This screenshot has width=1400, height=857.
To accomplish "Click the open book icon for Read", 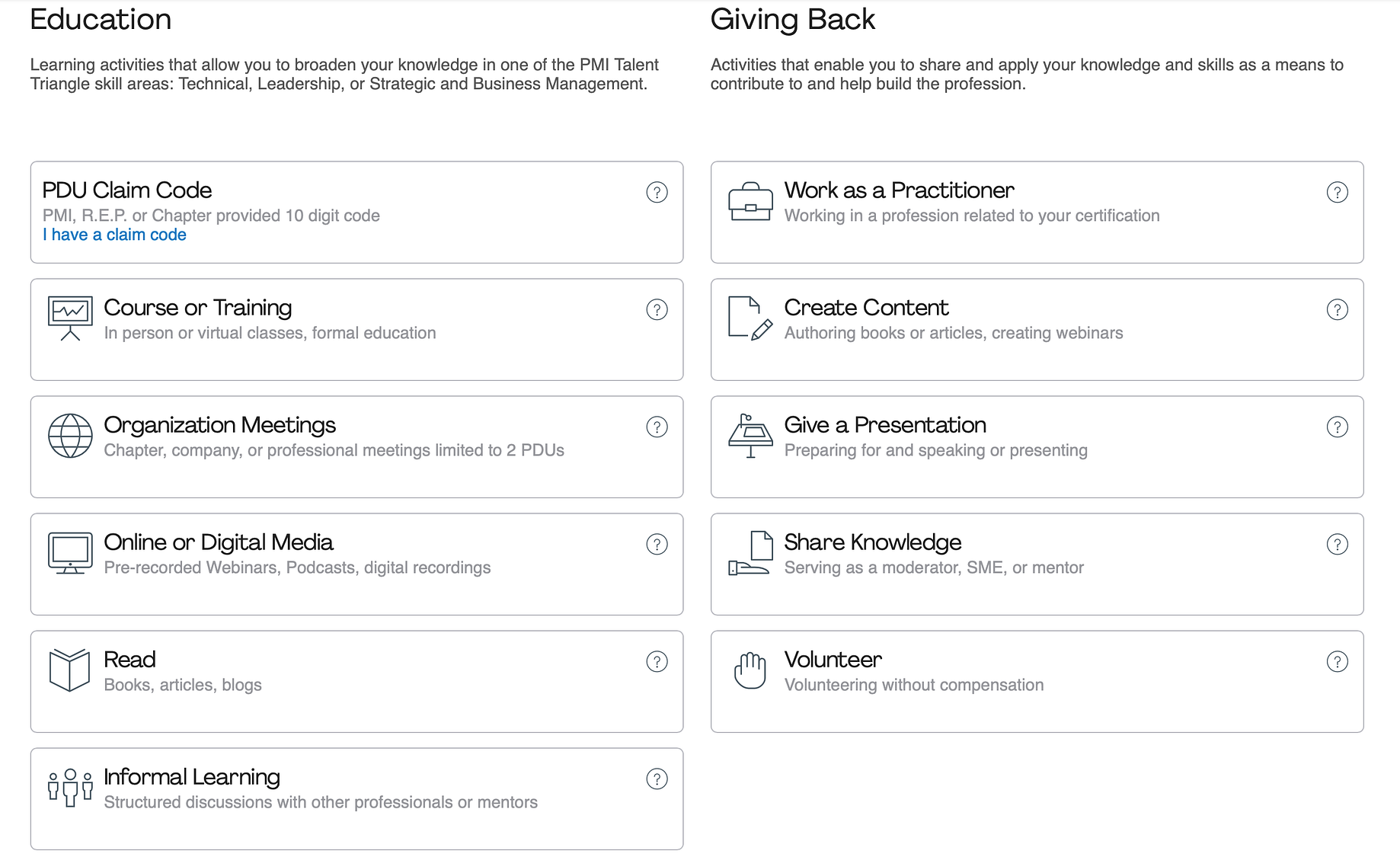I will click(x=69, y=670).
